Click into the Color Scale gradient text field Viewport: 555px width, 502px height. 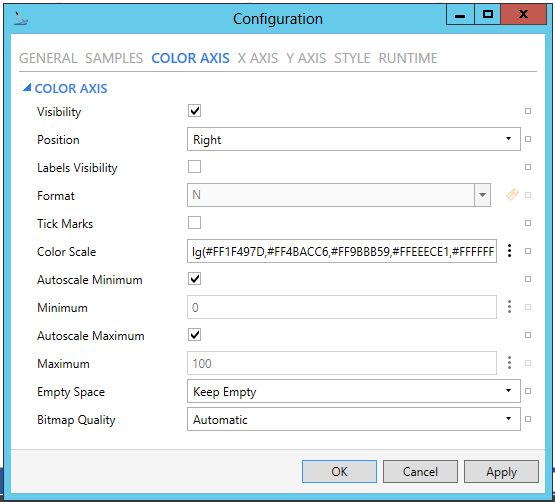(342, 251)
